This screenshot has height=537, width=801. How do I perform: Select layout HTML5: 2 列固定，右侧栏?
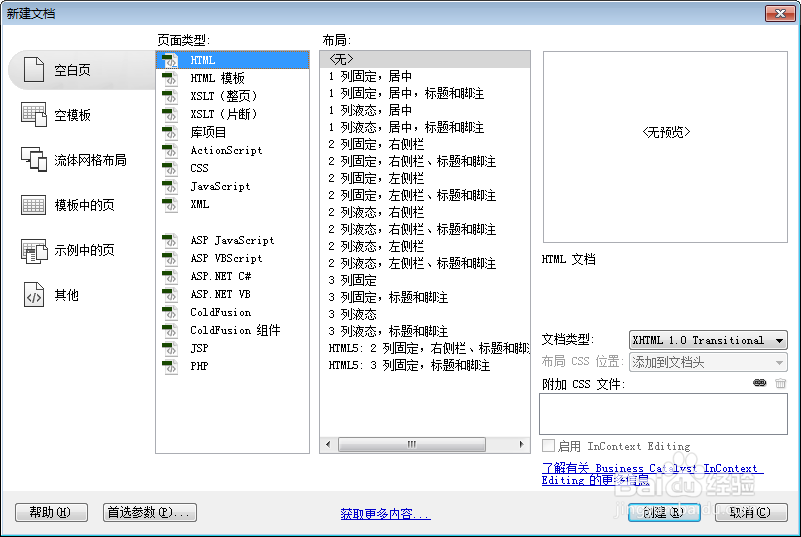coord(425,348)
